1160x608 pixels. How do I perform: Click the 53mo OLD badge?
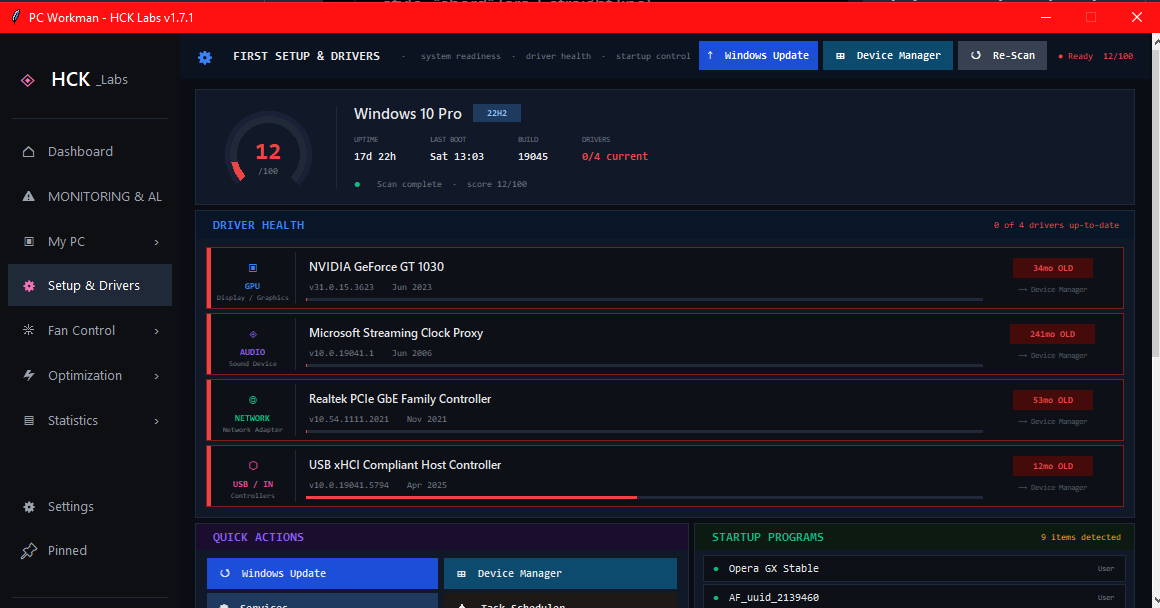(x=1053, y=399)
